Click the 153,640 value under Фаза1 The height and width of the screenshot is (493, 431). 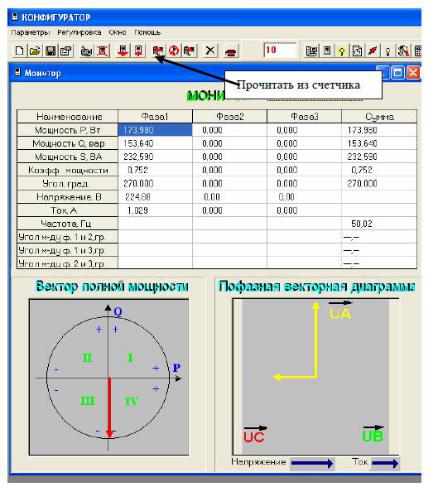[138, 144]
